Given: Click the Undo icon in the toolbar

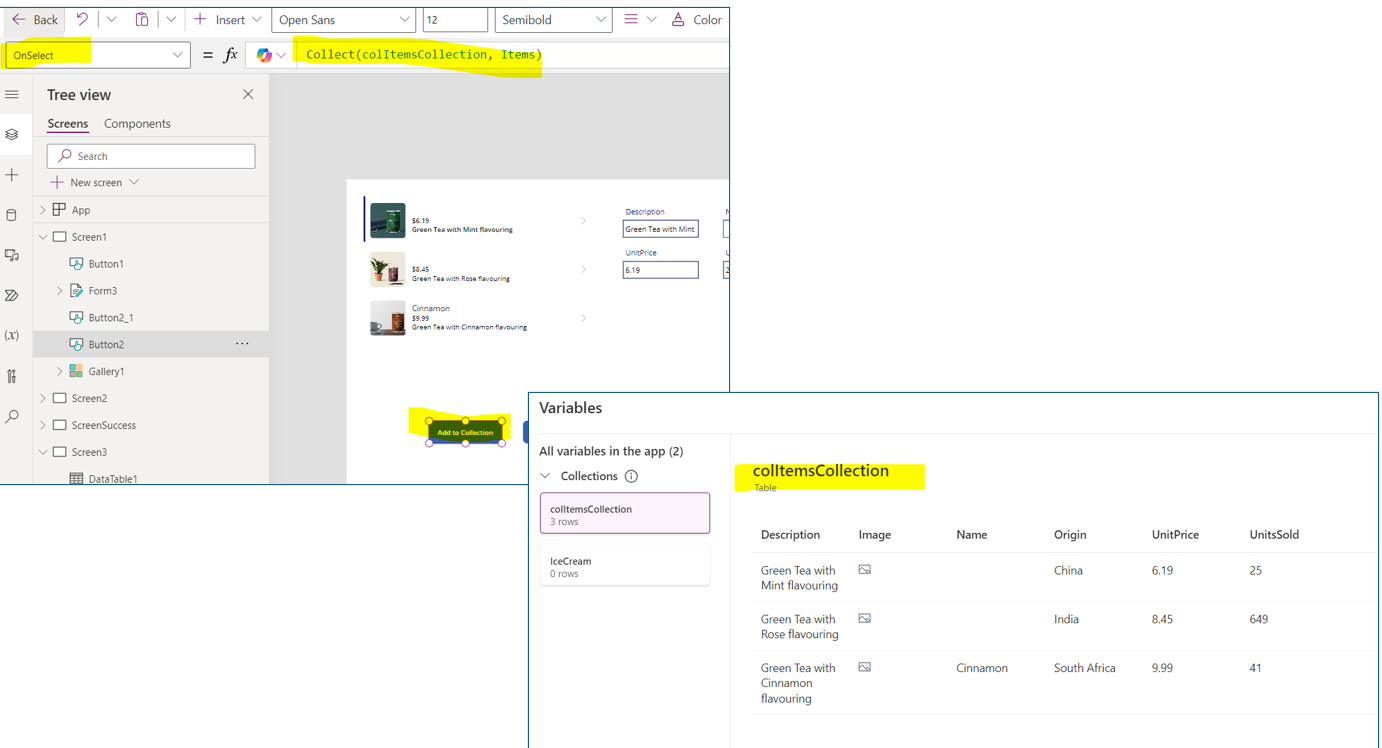Looking at the screenshot, I should [x=81, y=19].
